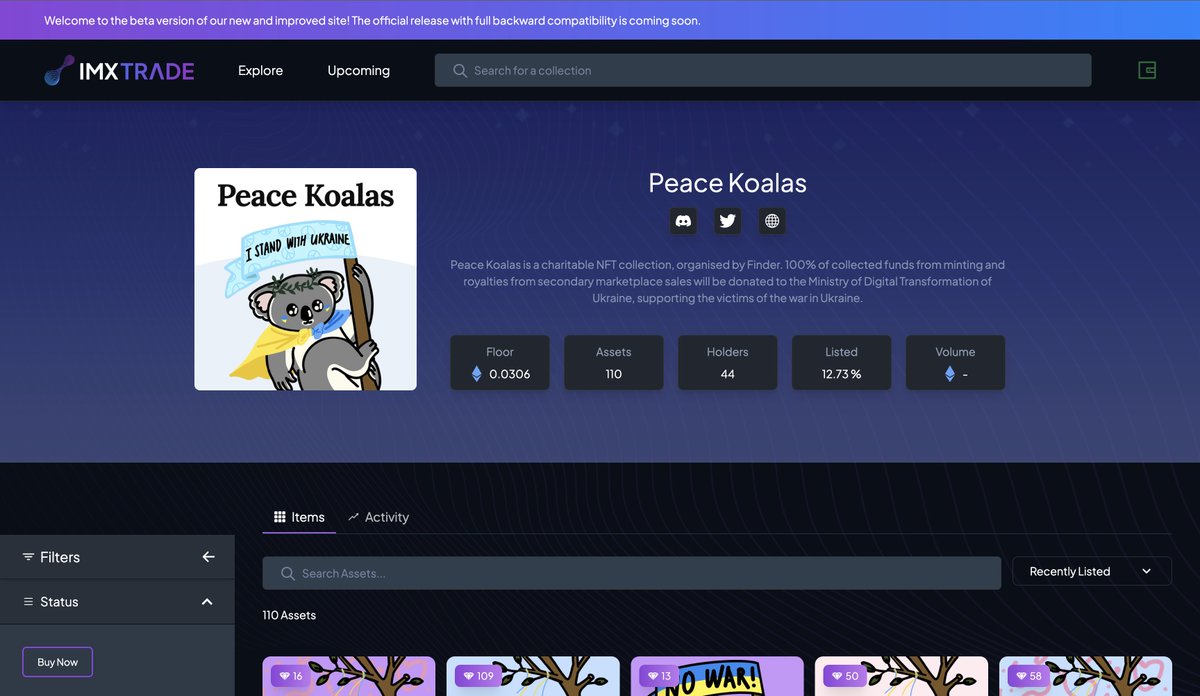Click the Floor 0.0306 stat box
This screenshot has width=1200, height=696.
[x=500, y=363]
